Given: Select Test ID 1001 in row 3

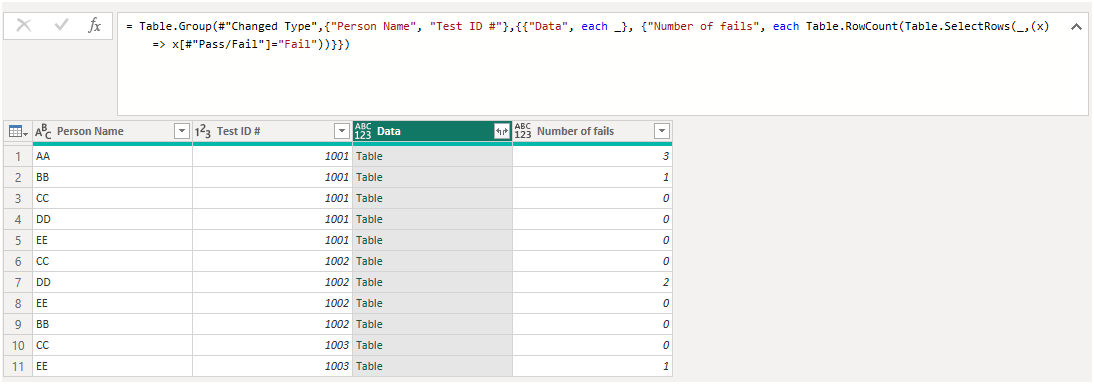Looking at the screenshot, I should click(272, 198).
